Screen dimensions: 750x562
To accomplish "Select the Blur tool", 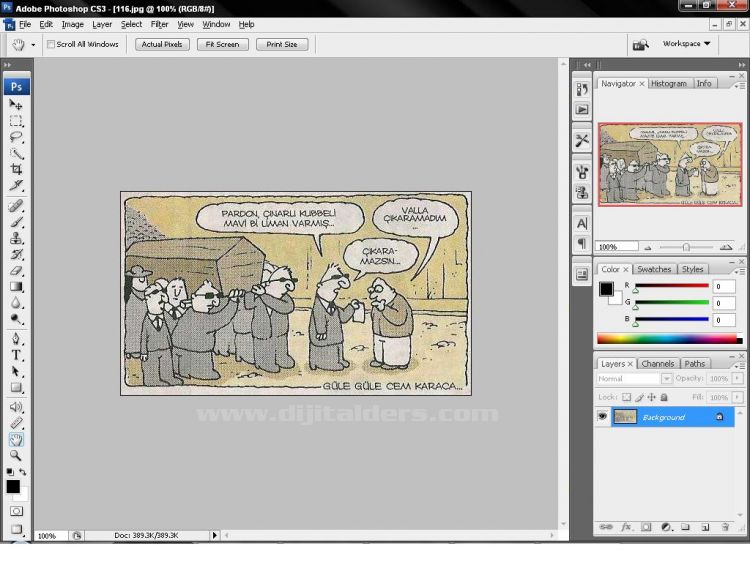I will 16,303.
